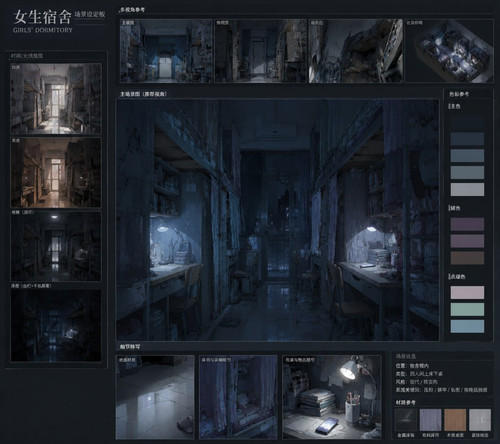Select the dark slate-blue main color swatch
This screenshot has height=444, width=500.
(x=467, y=139)
